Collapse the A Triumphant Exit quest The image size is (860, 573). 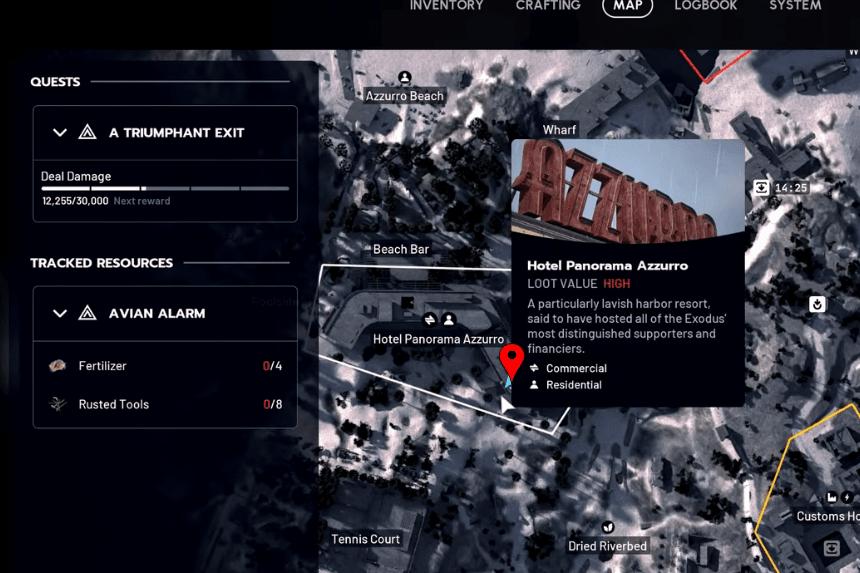[59, 132]
